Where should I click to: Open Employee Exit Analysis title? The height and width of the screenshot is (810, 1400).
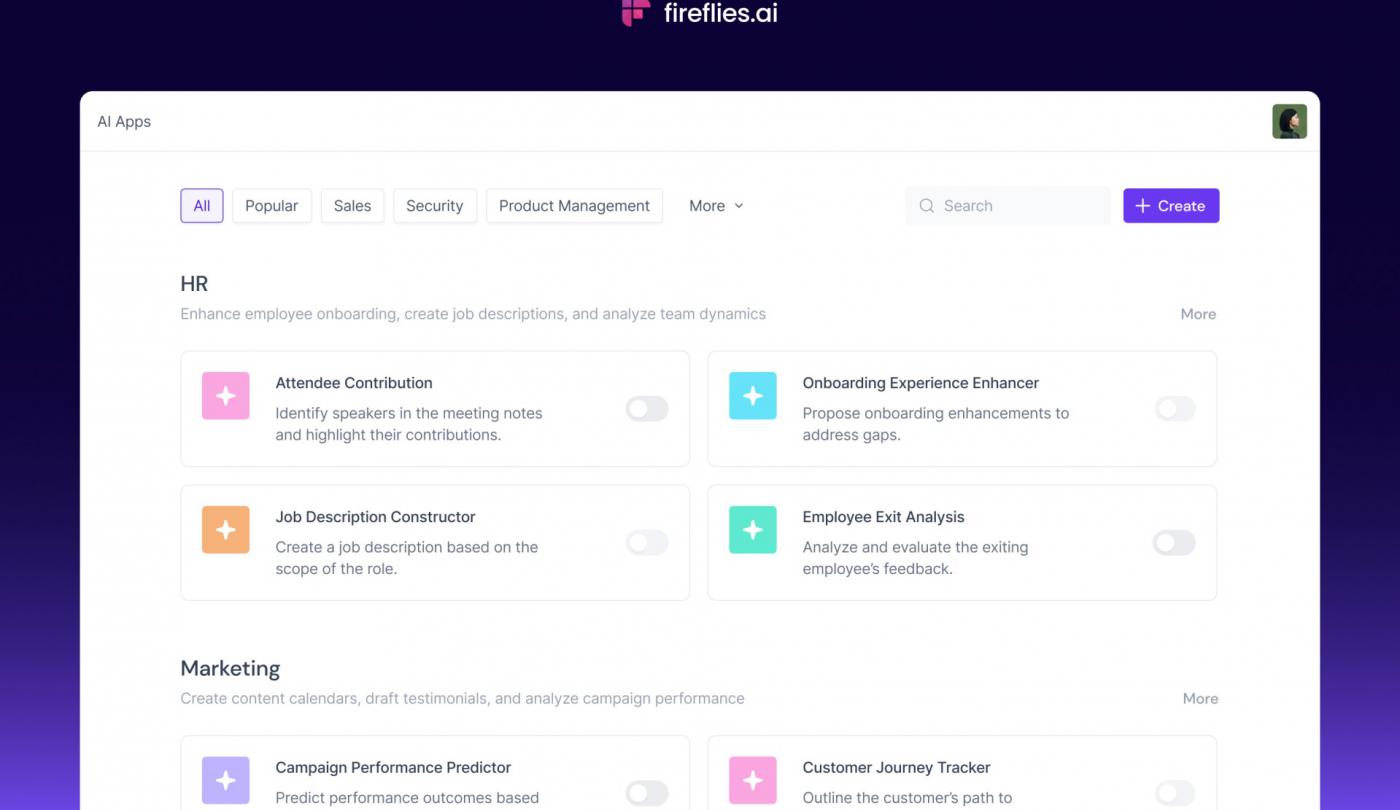pyautogui.click(x=883, y=517)
